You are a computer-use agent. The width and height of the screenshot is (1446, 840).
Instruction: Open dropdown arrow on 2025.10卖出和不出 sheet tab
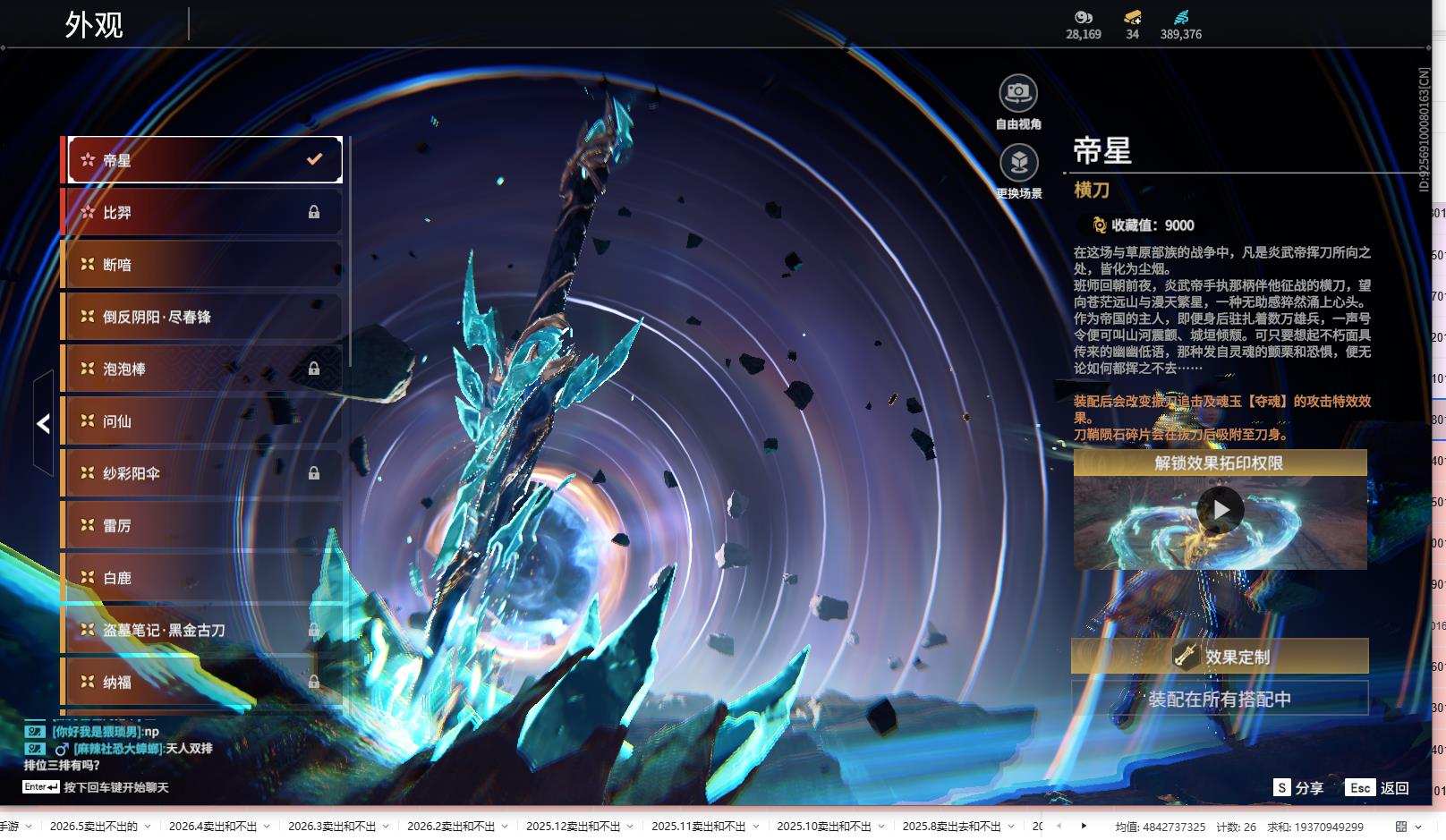(880, 827)
